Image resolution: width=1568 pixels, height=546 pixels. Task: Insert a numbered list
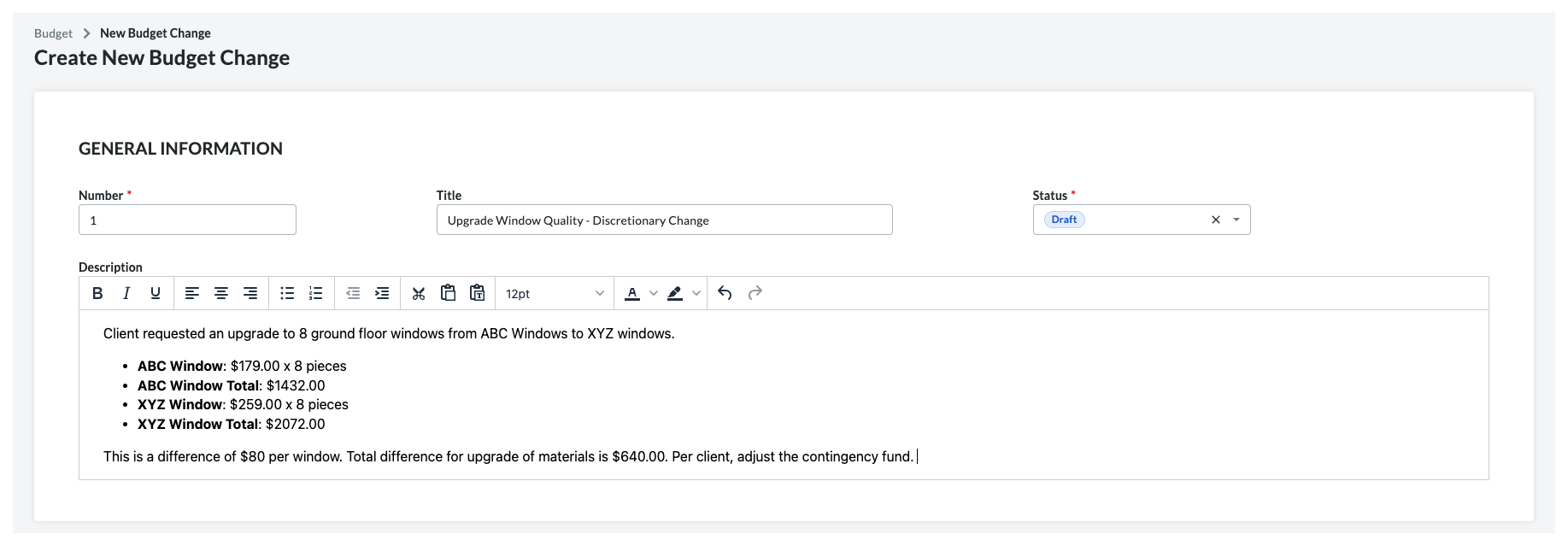tap(316, 293)
